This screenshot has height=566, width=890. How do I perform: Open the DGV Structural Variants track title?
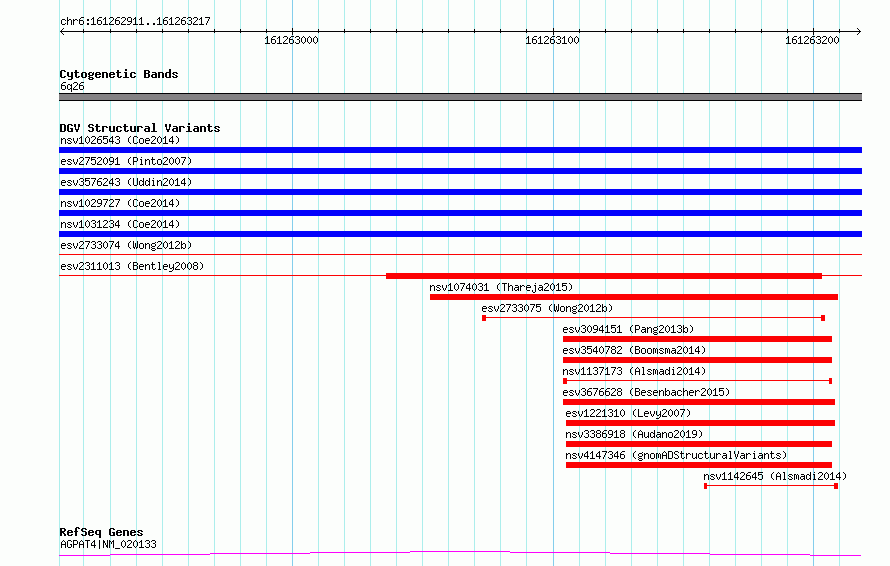coord(140,128)
